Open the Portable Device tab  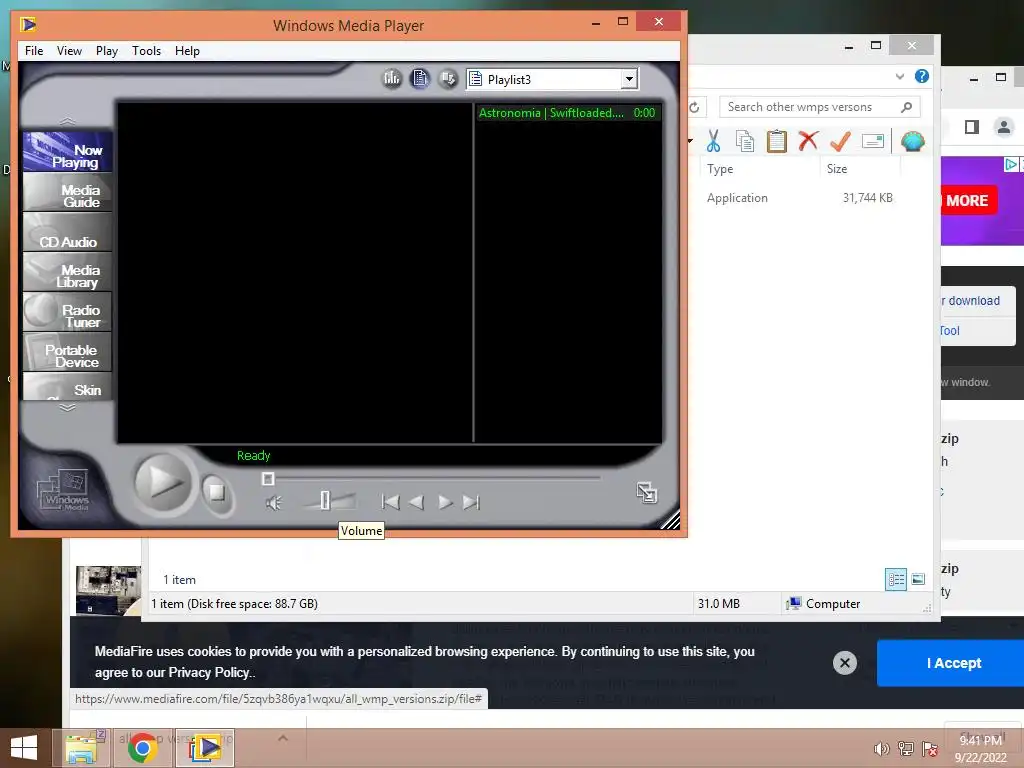pyautogui.click(x=68, y=352)
